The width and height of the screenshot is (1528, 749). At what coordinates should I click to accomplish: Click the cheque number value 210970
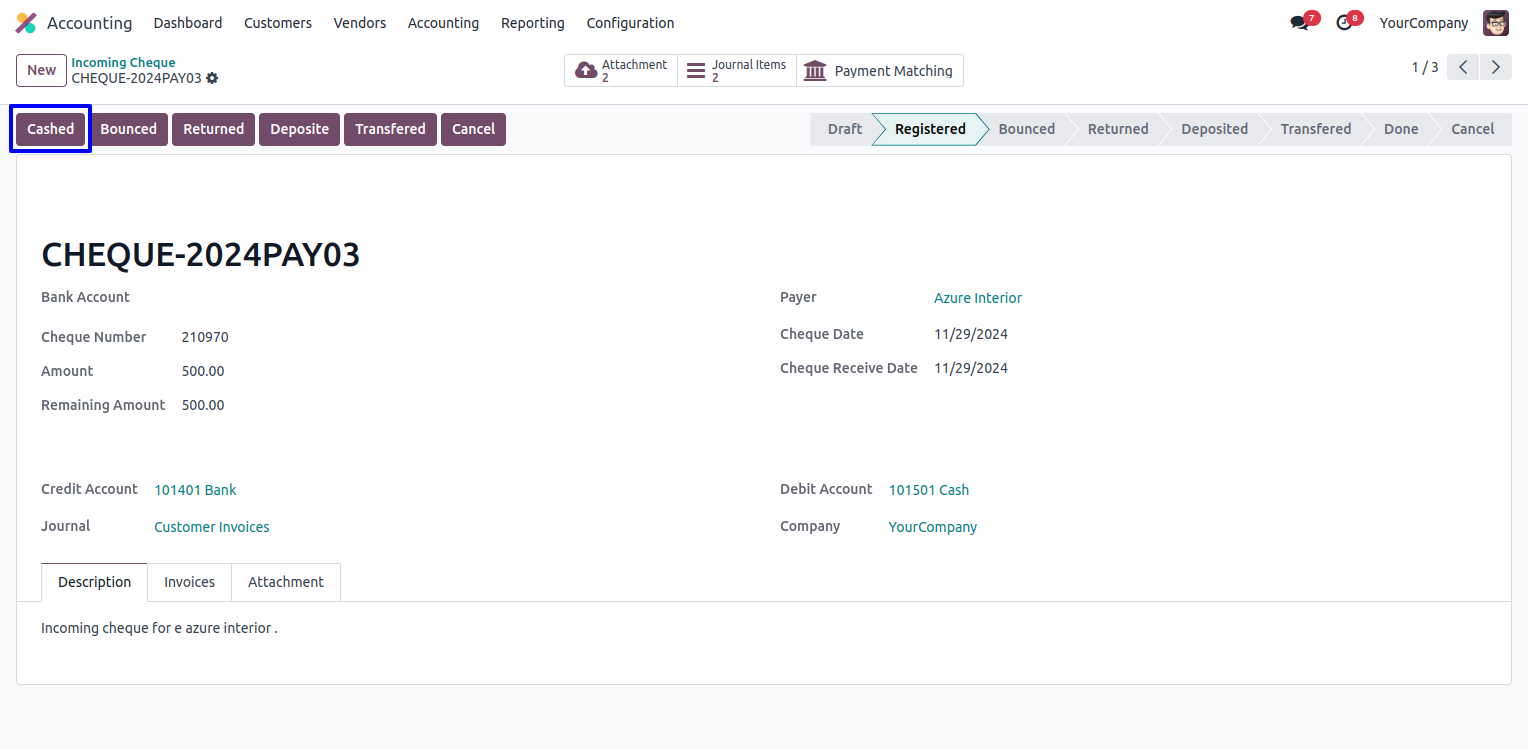click(205, 337)
